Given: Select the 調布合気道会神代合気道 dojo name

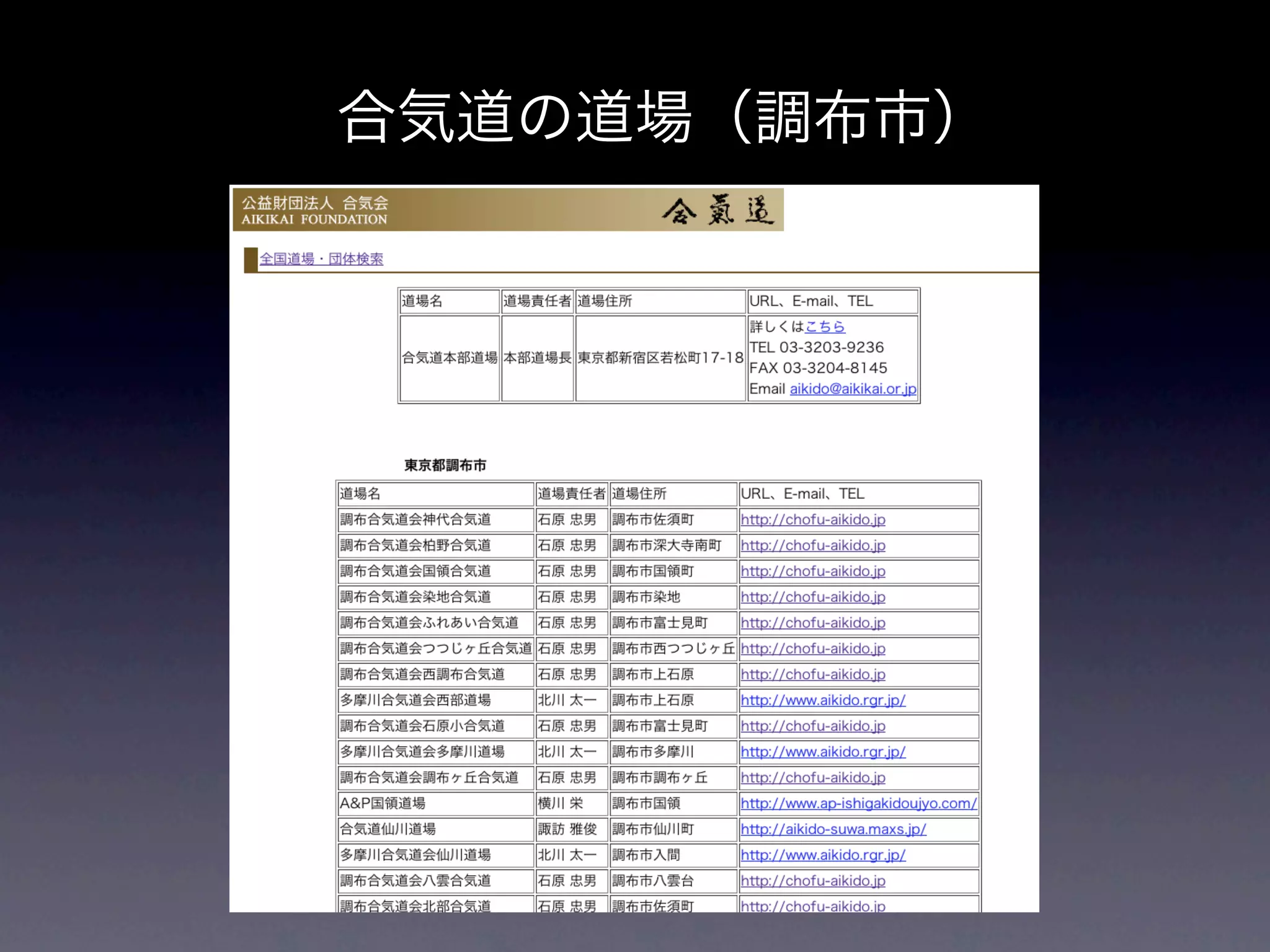Looking at the screenshot, I should tap(415, 520).
